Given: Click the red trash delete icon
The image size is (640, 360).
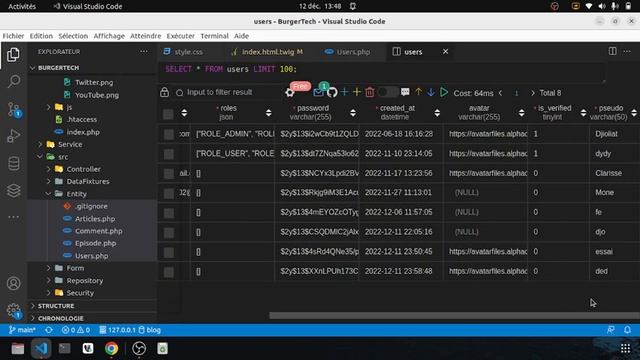Looking at the screenshot, I should pyautogui.click(x=369, y=92).
